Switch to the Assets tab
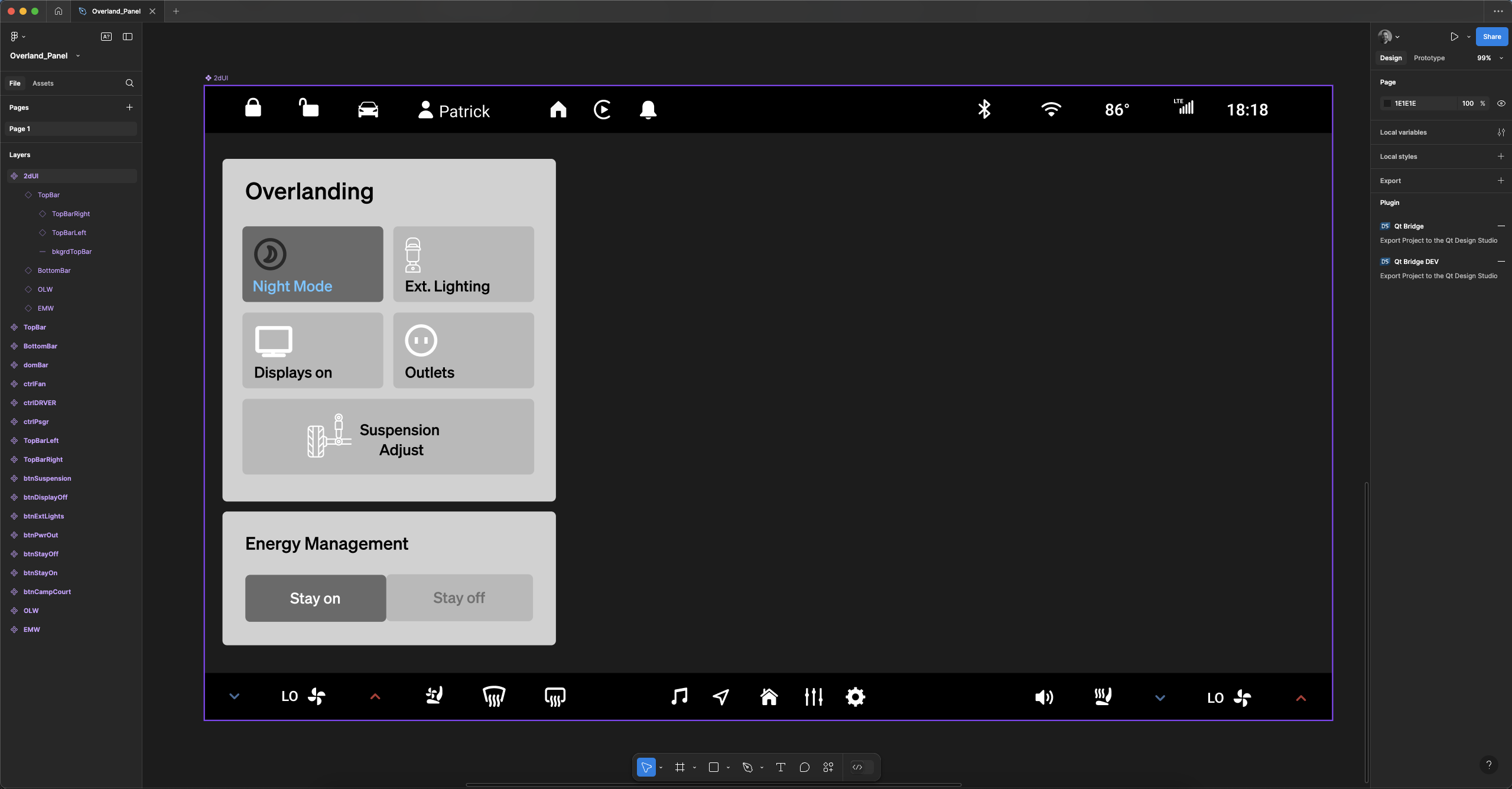The image size is (1512, 789). pyautogui.click(x=43, y=83)
